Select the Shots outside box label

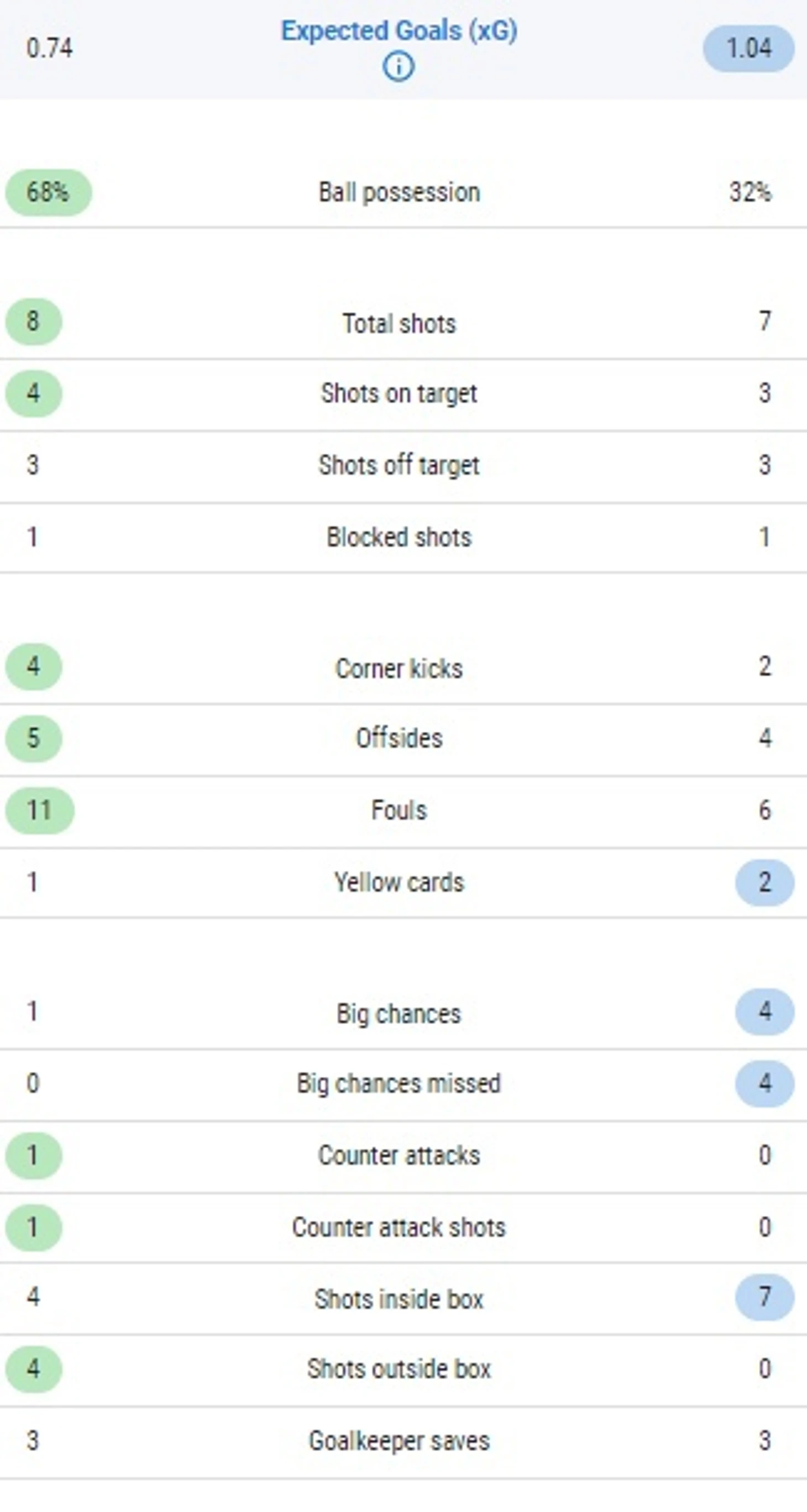coord(399,1369)
